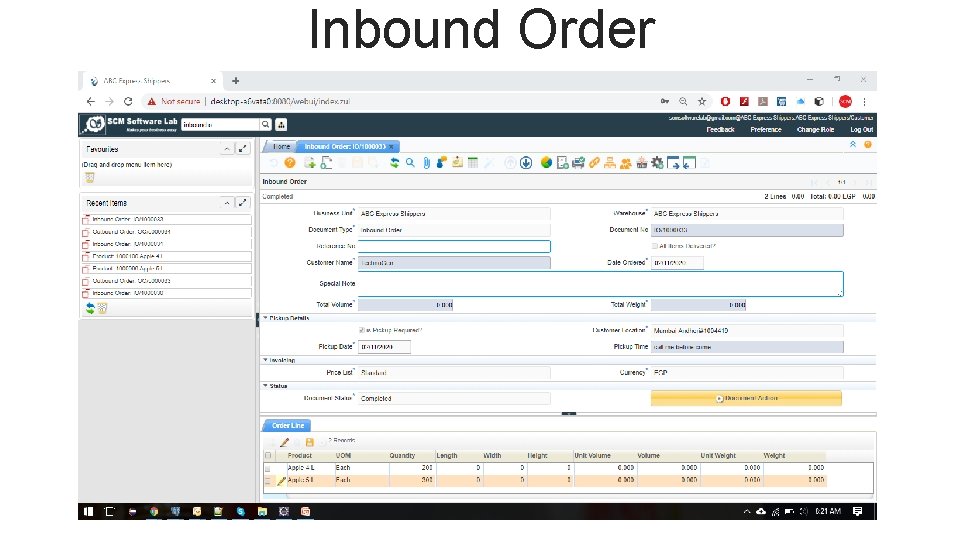This screenshot has height=540, width=960.
Task: Toggle All Items Delivered checkbox
Action: [655, 246]
